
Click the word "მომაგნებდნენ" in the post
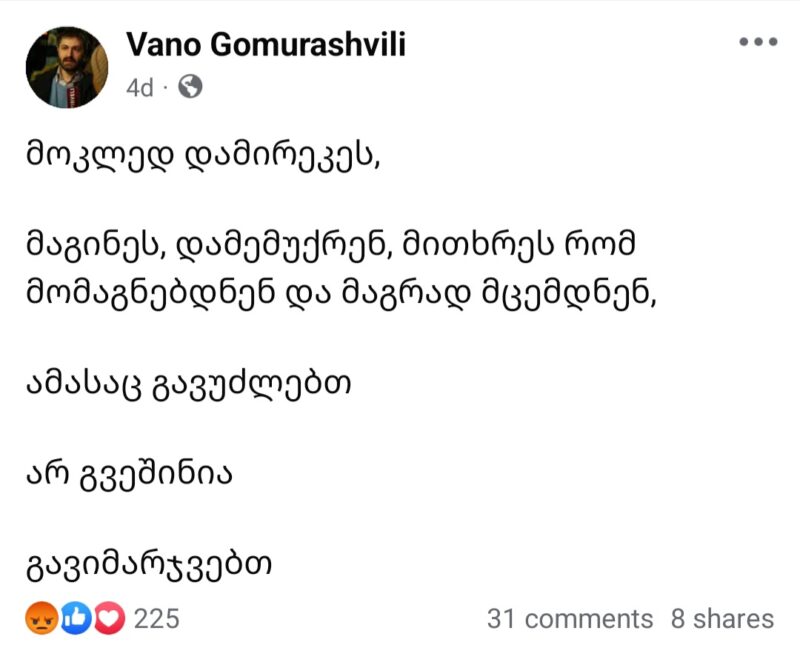click(x=174, y=291)
